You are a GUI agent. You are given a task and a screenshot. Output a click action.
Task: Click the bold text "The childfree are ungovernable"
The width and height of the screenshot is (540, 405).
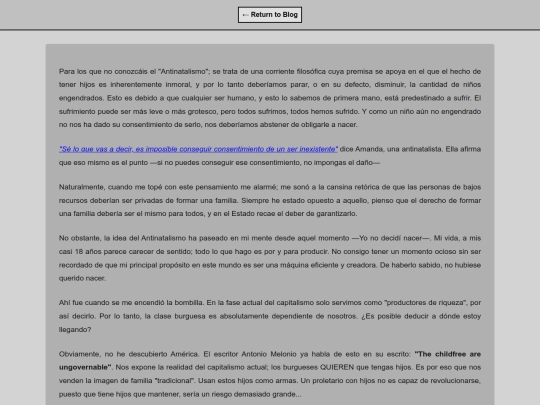[x=270, y=361]
